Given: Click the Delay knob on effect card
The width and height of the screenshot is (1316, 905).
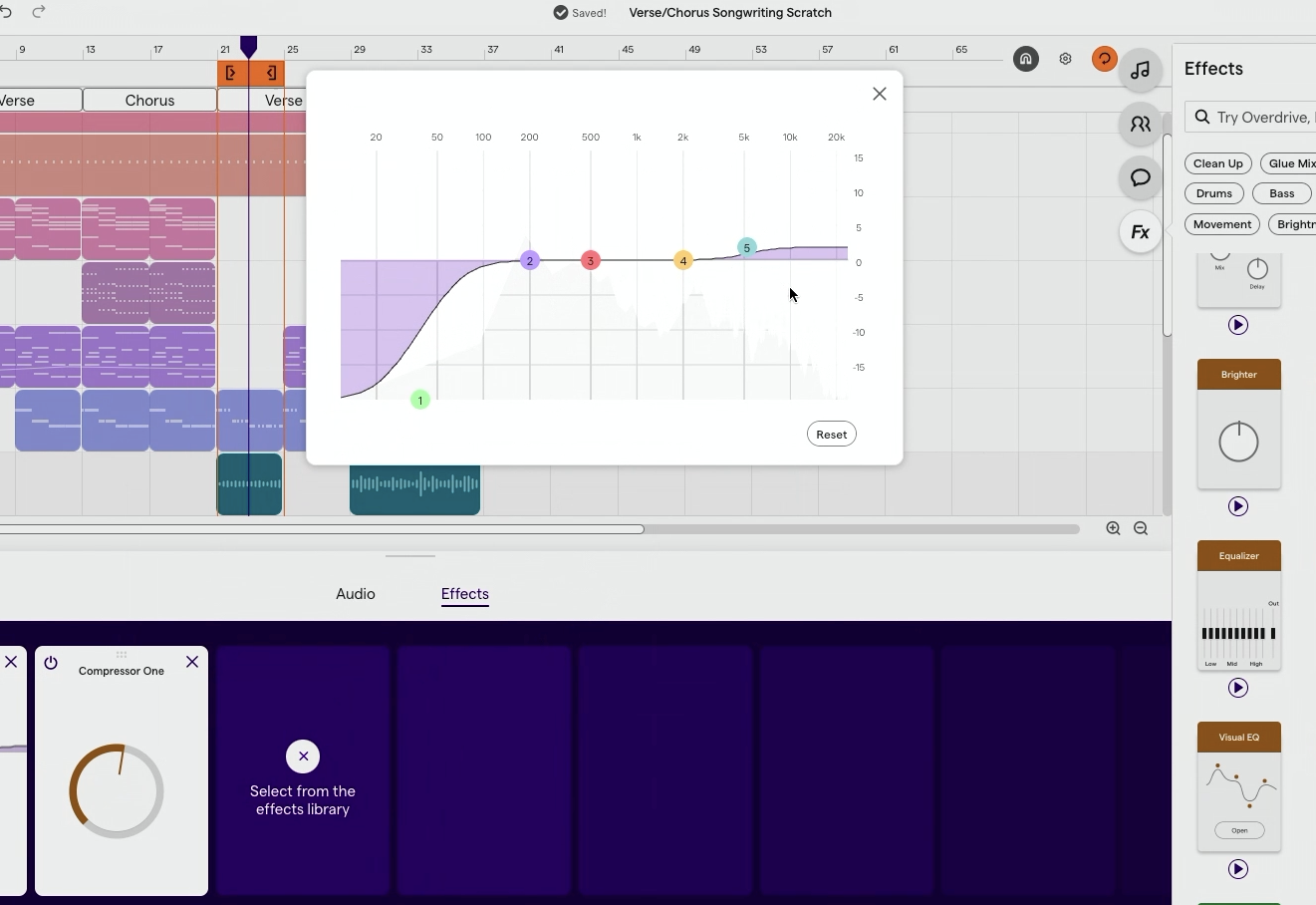Looking at the screenshot, I should tap(1257, 269).
